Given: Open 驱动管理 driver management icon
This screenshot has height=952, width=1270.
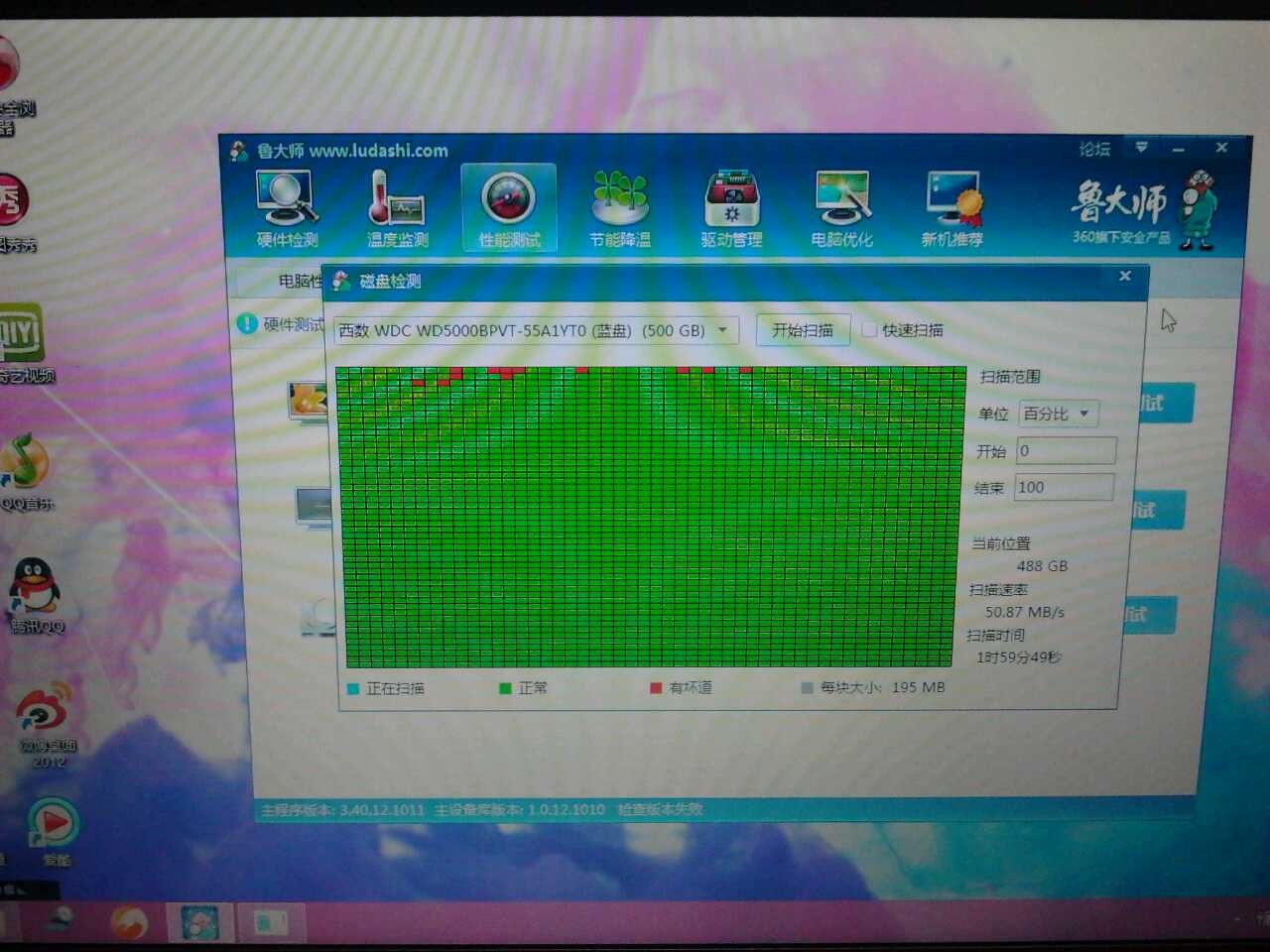Looking at the screenshot, I should coord(731,208).
